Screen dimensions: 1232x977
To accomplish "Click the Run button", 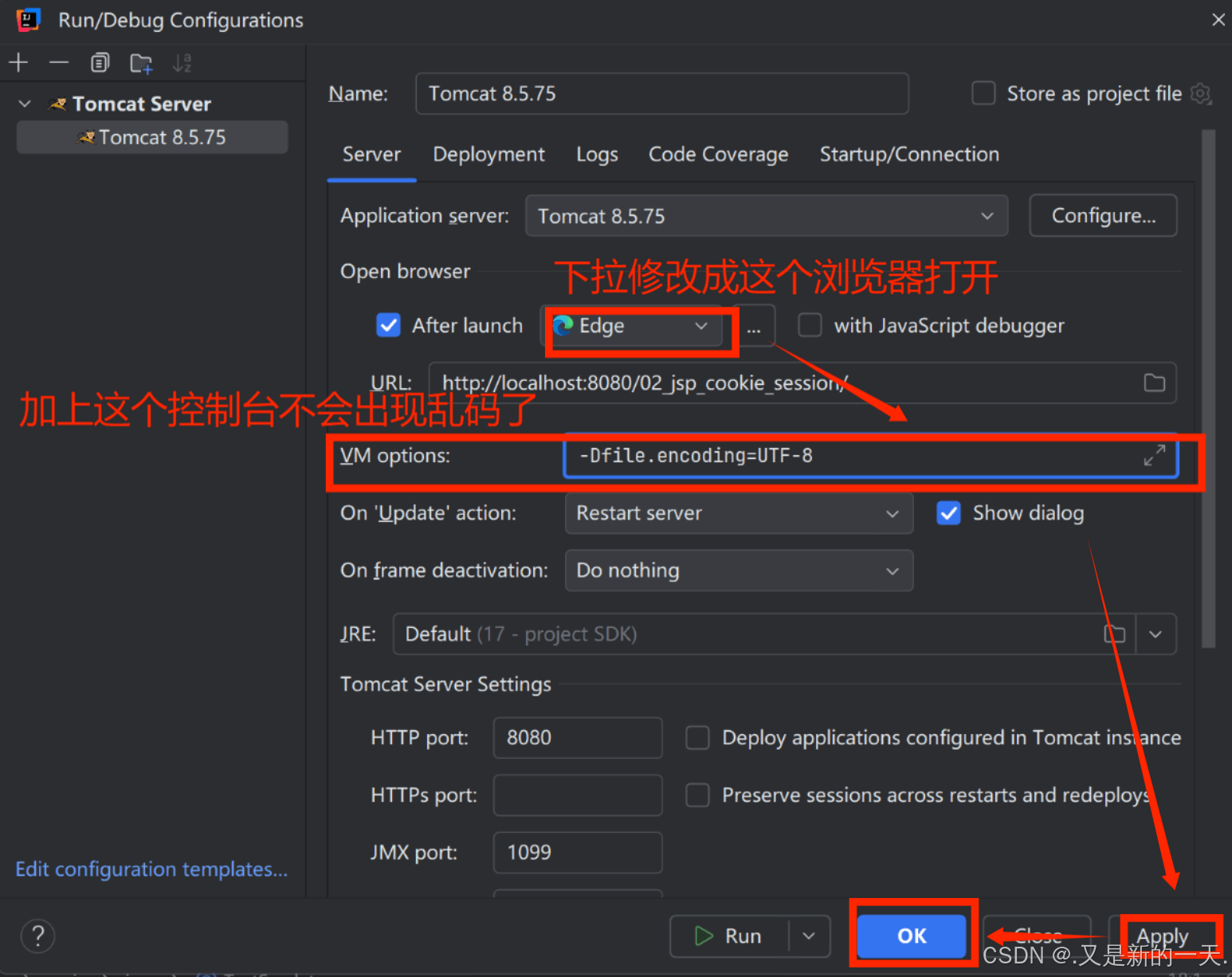I will (x=729, y=936).
